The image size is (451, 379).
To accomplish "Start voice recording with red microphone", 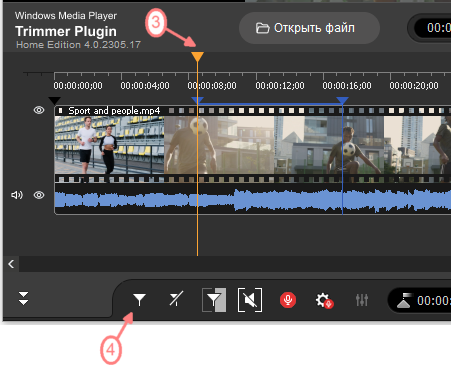I will [x=288, y=300].
